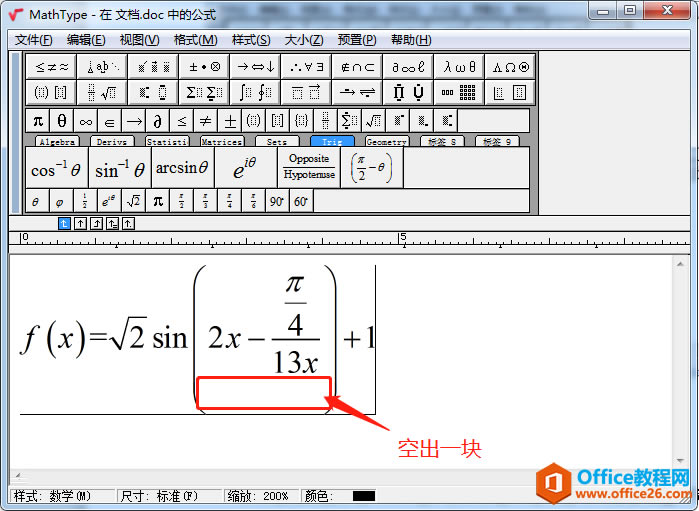Screen dimensions: 699x511
Task: Insert the partial derivative symbol (∂)
Action: tap(158, 120)
